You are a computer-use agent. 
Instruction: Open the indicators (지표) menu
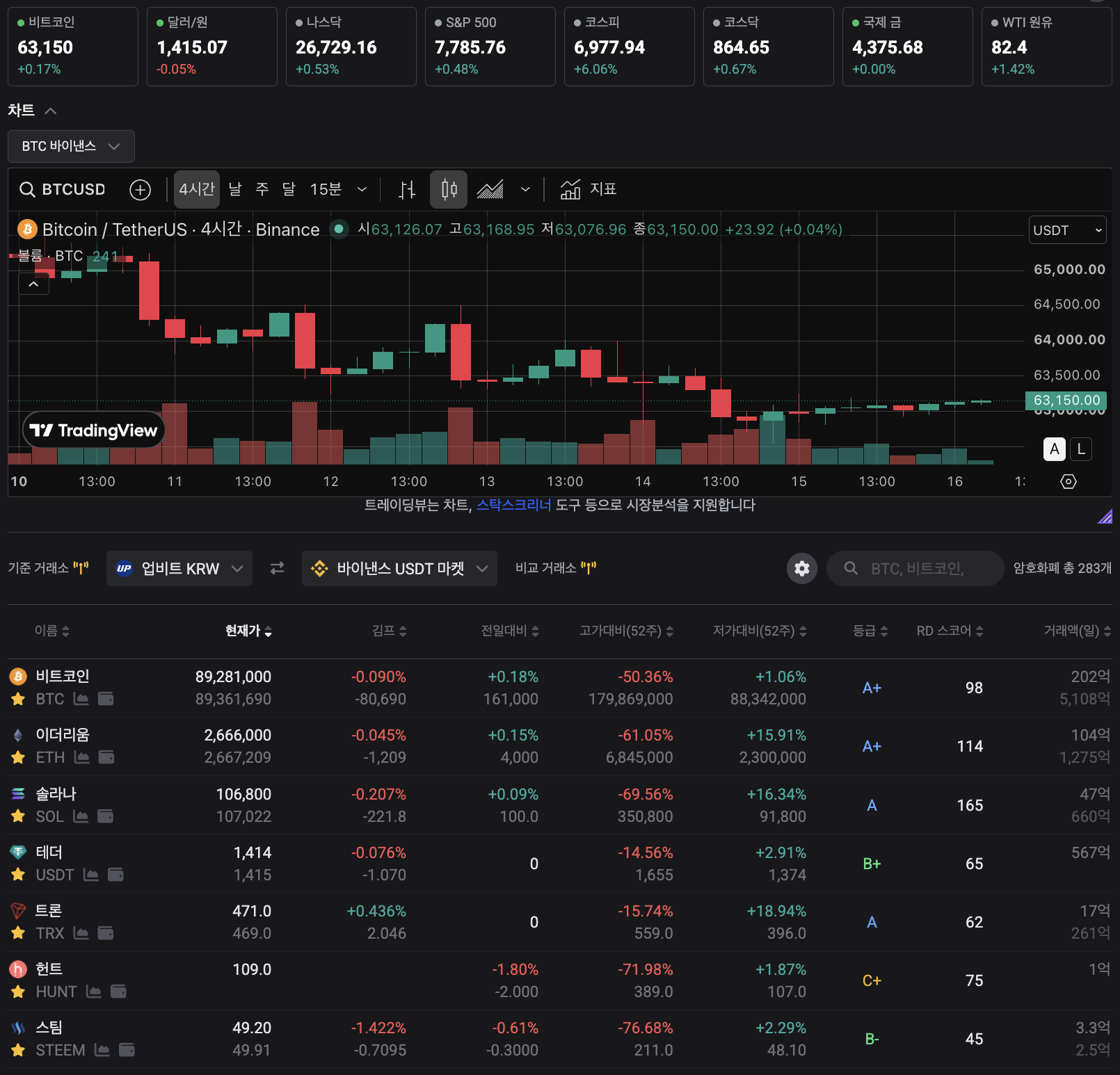589,189
